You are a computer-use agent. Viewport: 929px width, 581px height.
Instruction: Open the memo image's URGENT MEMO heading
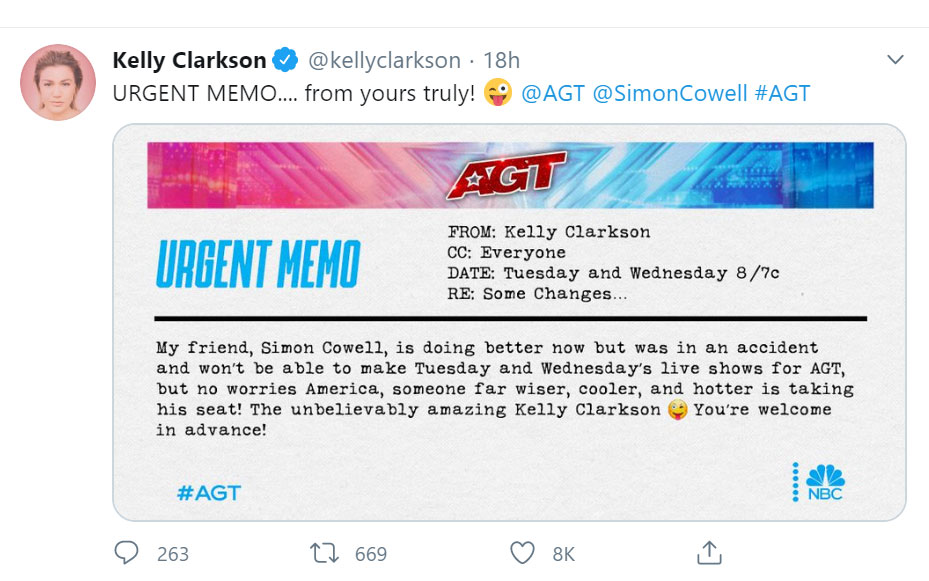pyautogui.click(x=257, y=264)
